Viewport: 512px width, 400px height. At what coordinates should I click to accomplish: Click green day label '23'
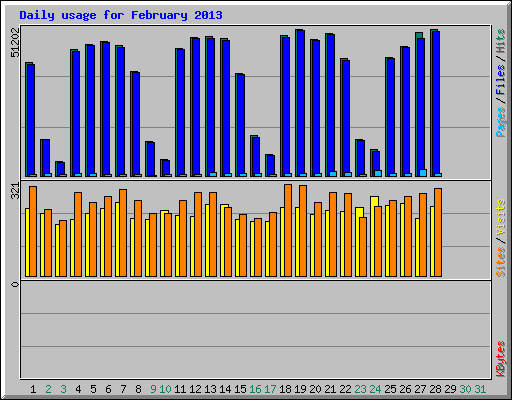(x=360, y=389)
